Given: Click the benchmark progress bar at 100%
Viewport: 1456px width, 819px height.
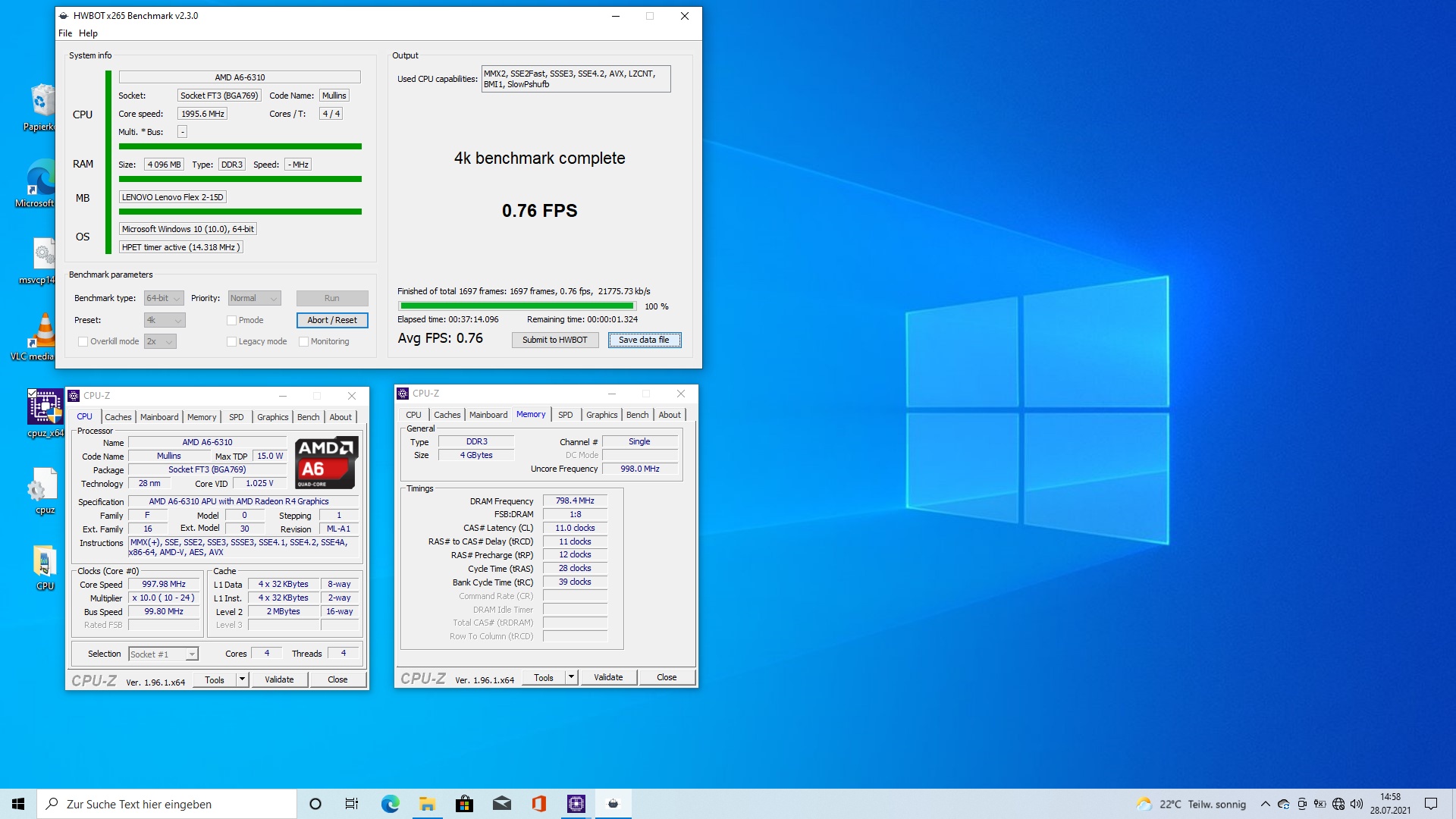Looking at the screenshot, I should [x=517, y=306].
